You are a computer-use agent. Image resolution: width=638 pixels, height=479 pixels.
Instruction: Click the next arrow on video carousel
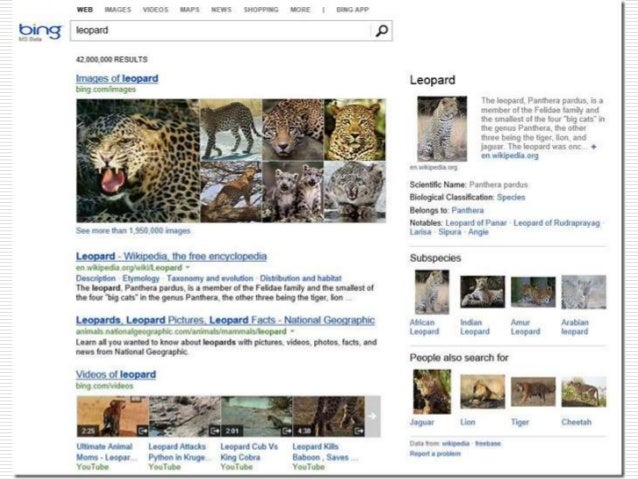pyautogui.click(x=373, y=417)
